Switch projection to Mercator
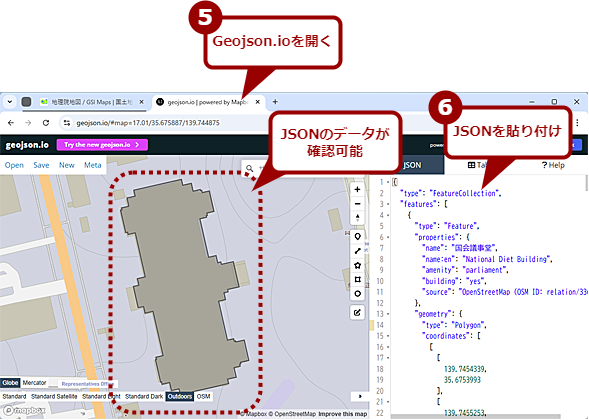 pyautogui.click(x=34, y=383)
